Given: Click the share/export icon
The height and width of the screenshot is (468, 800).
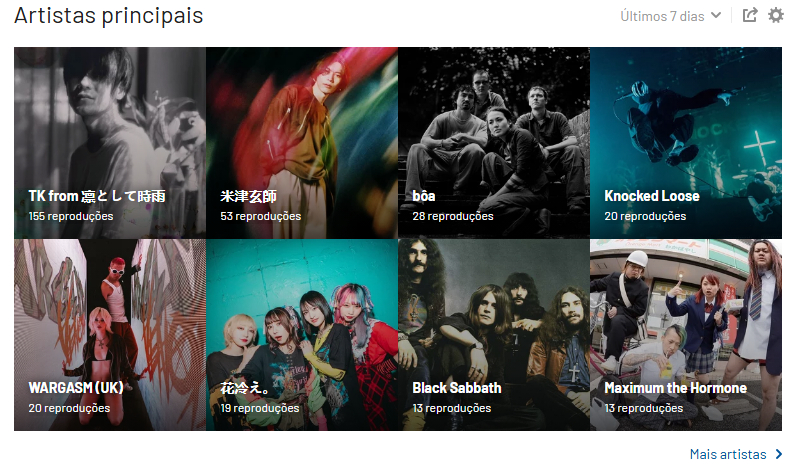Looking at the screenshot, I should click(749, 15).
